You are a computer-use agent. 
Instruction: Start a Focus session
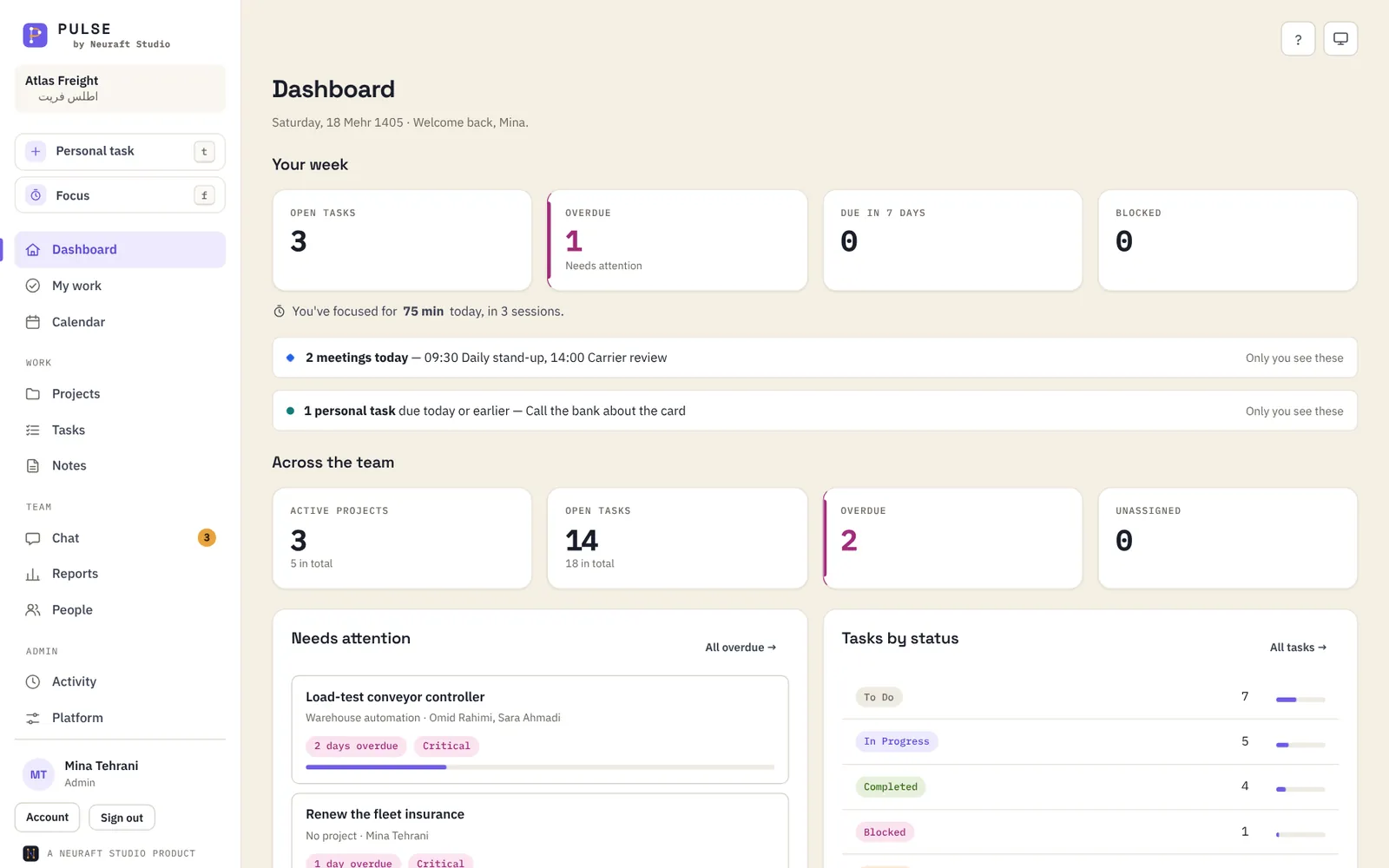(x=120, y=195)
